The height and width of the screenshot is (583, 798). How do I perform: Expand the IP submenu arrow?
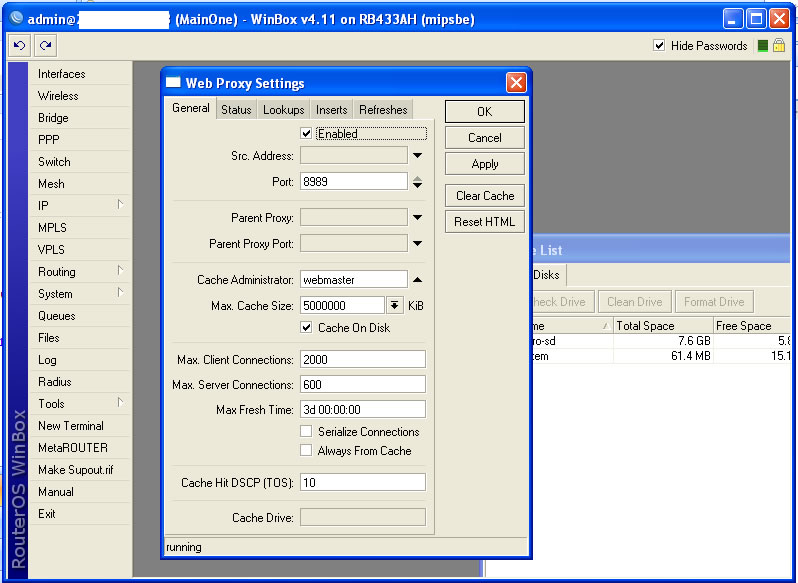120,205
